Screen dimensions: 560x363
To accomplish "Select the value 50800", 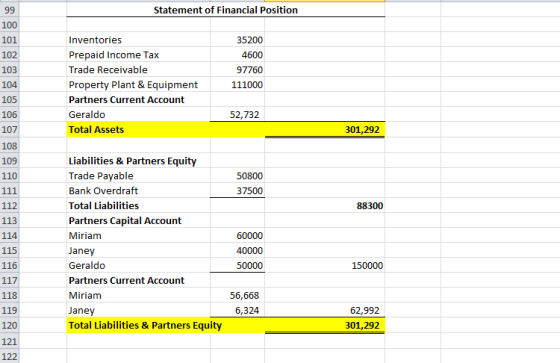I will 238,176.
